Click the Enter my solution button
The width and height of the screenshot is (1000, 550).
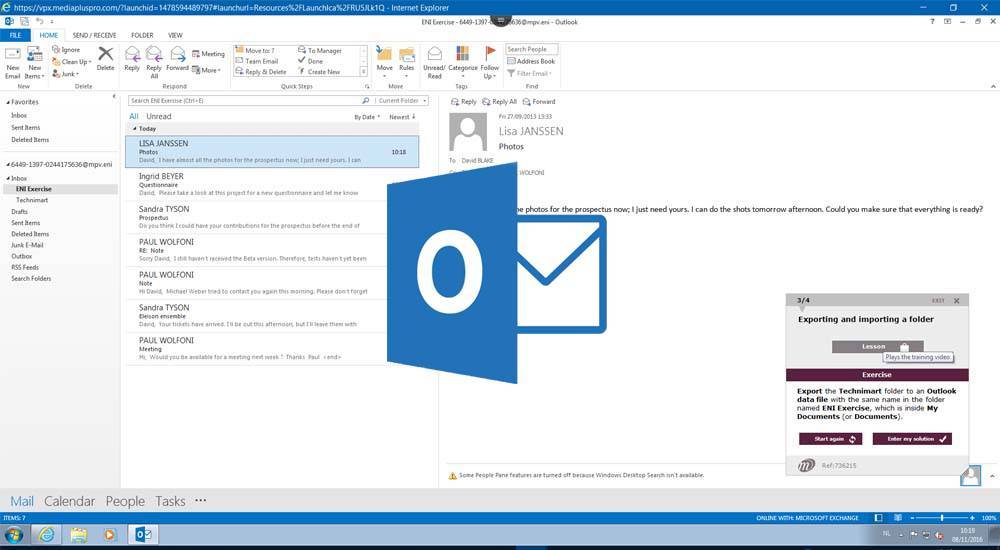(x=911, y=439)
